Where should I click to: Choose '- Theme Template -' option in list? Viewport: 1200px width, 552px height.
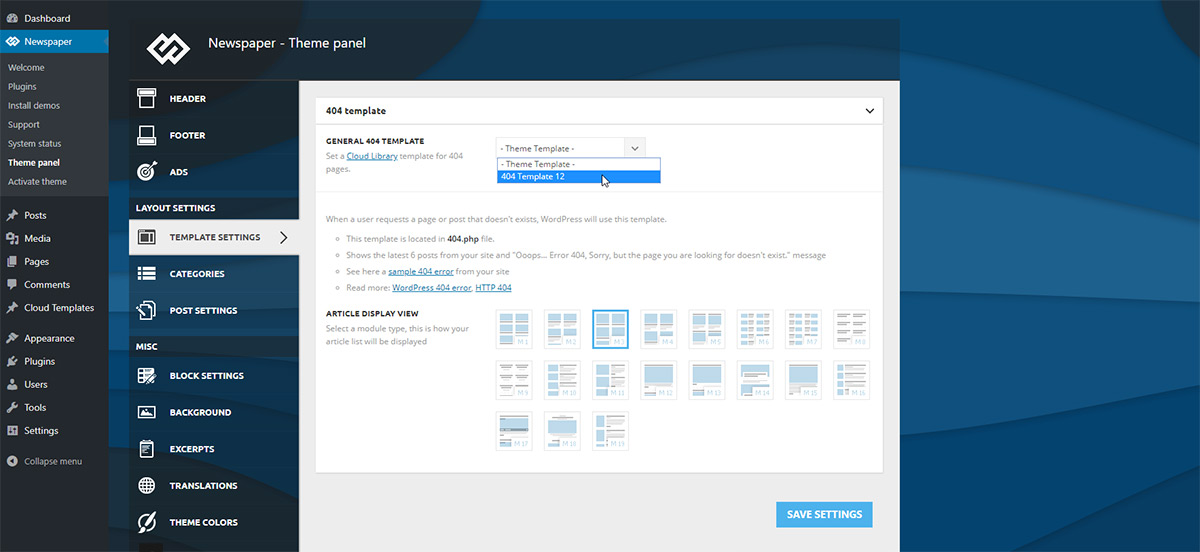coord(578,164)
